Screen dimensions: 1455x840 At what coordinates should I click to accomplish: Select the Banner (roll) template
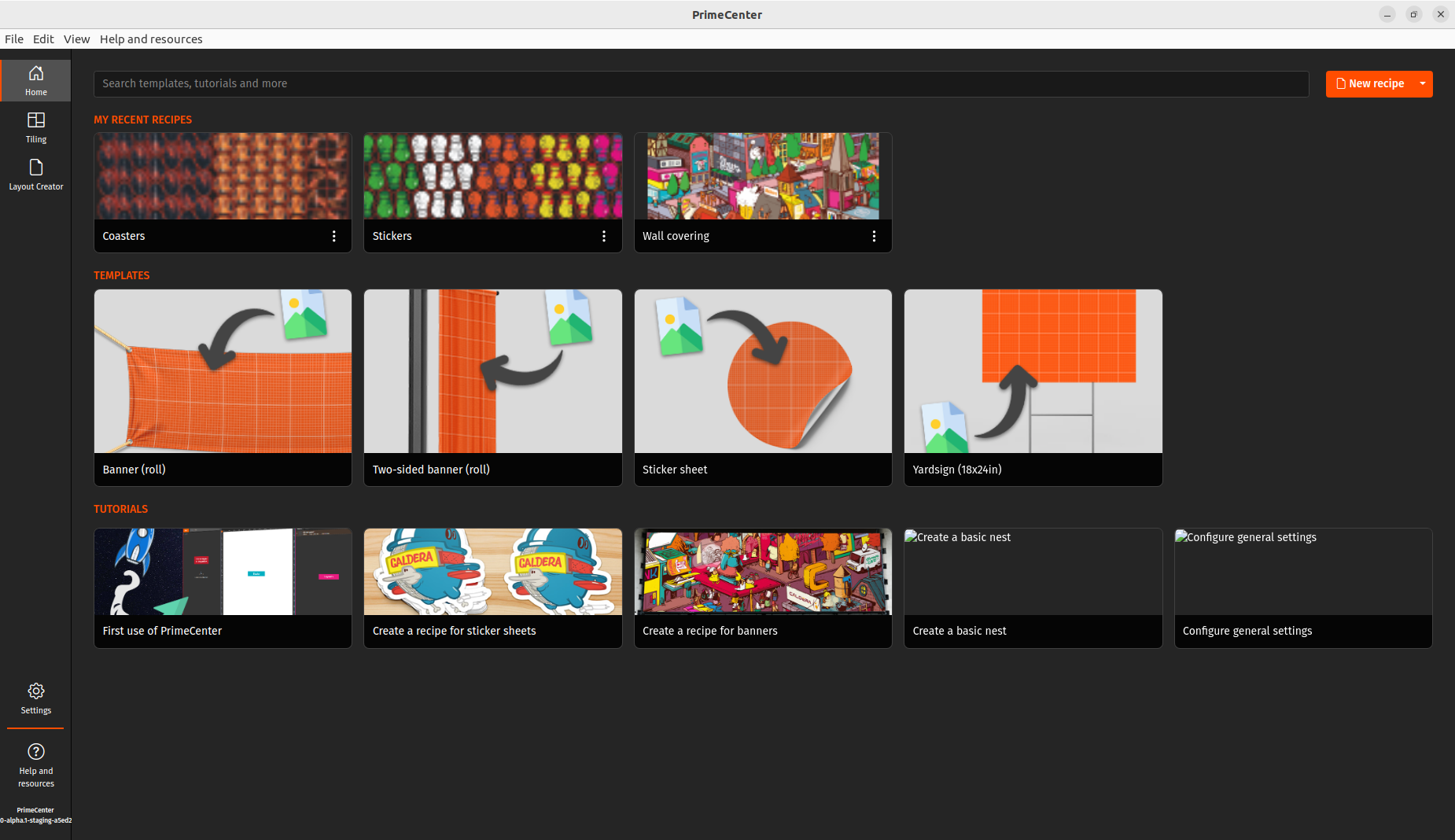[223, 387]
